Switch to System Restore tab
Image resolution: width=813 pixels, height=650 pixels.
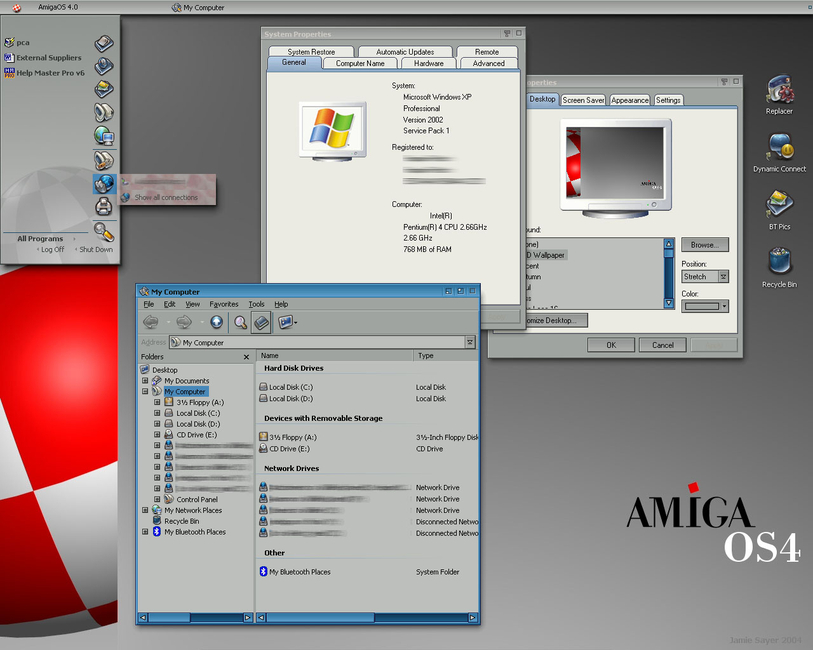point(311,52)
